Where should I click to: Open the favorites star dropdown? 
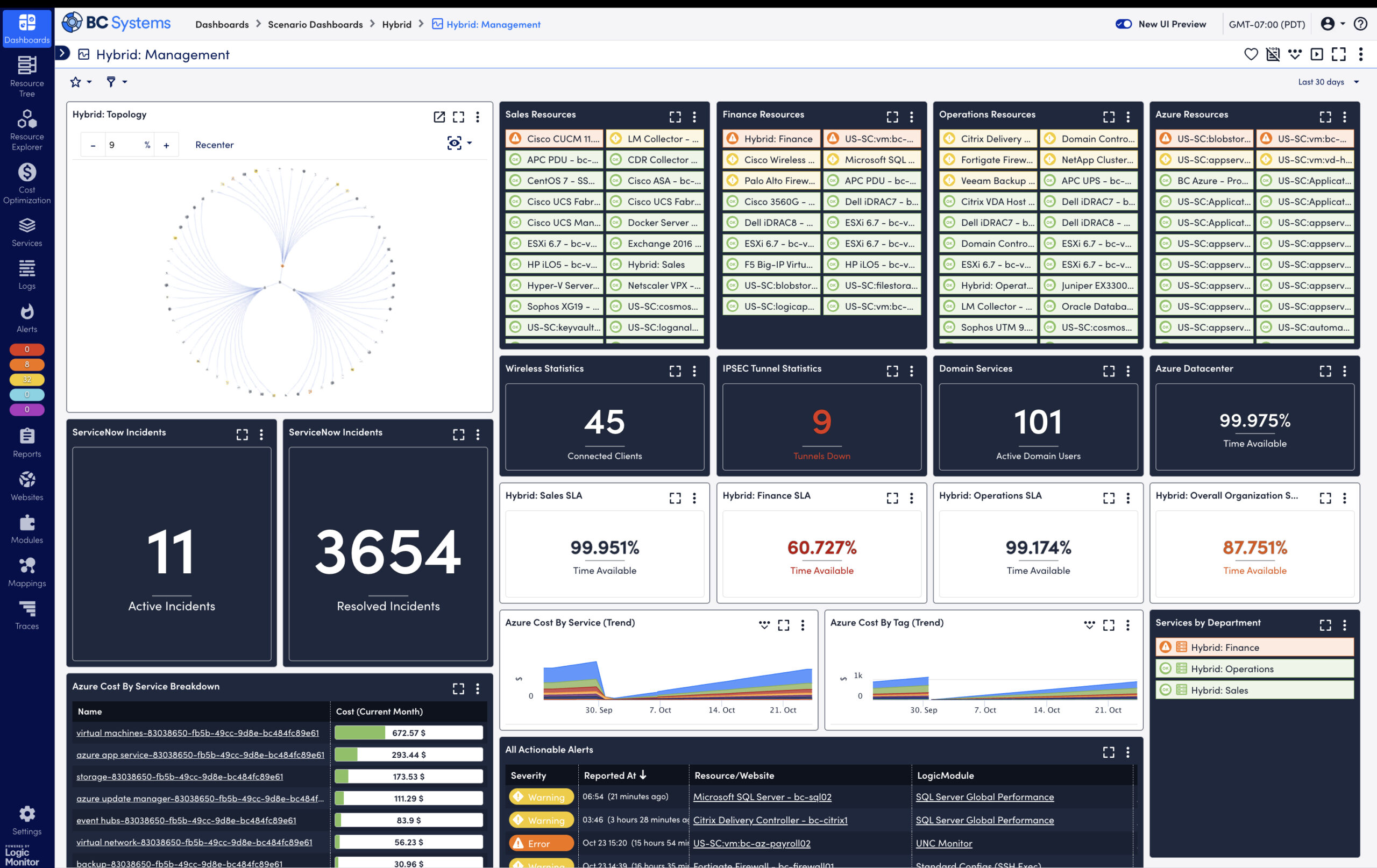81,82
